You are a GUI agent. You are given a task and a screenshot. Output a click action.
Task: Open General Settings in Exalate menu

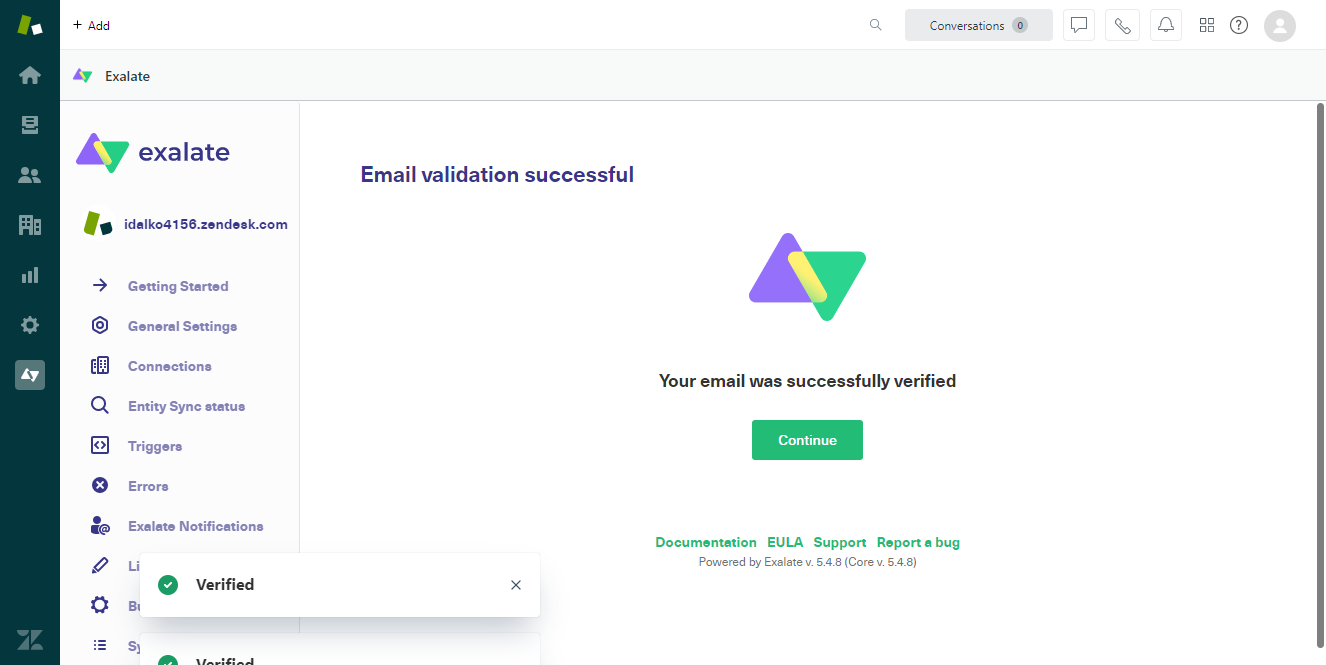(182, 326)
